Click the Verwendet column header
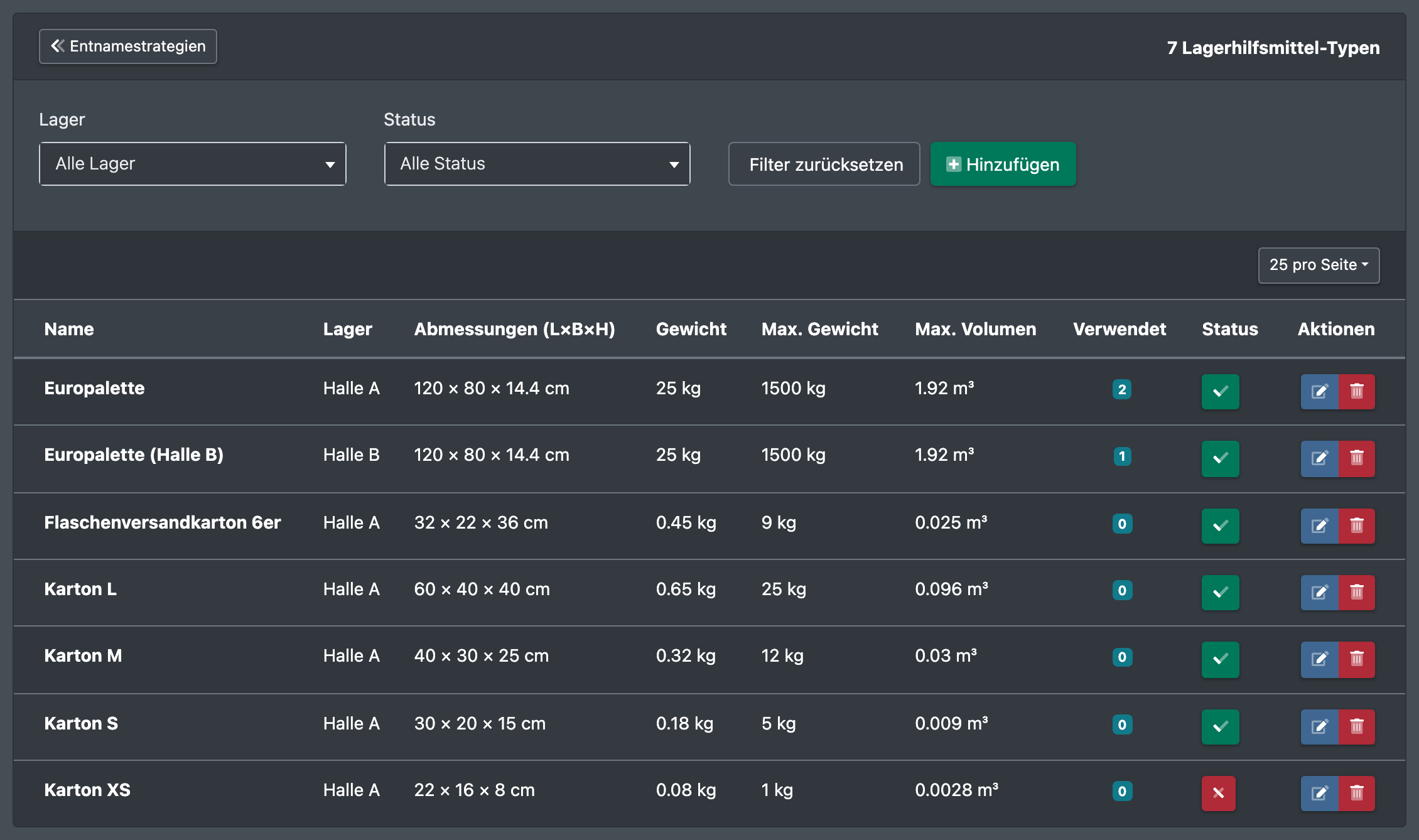Screen dimensions: 1419x840 tap(1120, 329)
